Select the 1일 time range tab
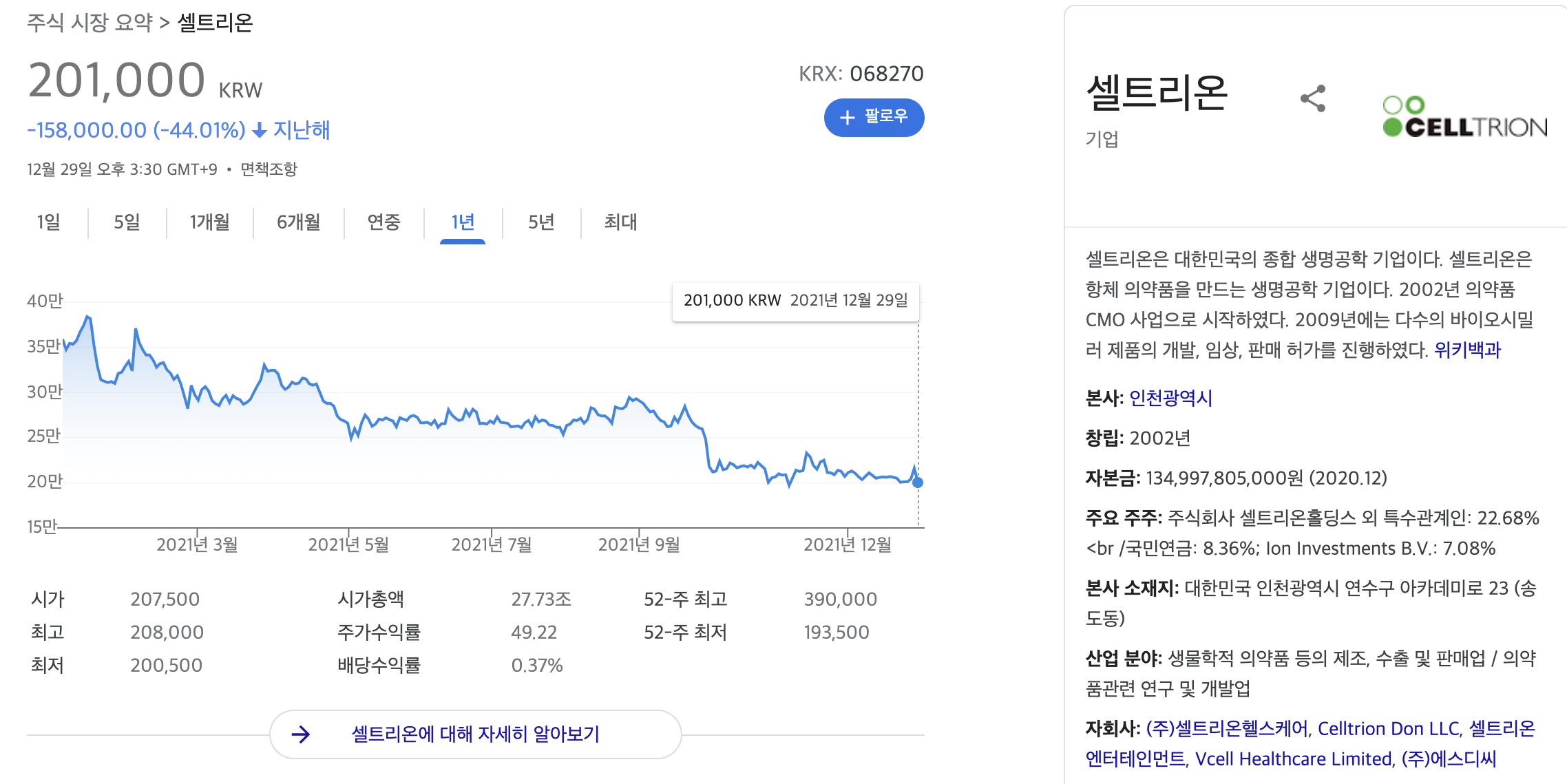Image resolution: width=1567 pixels, height=784 pixels. (x=48, y=222)
